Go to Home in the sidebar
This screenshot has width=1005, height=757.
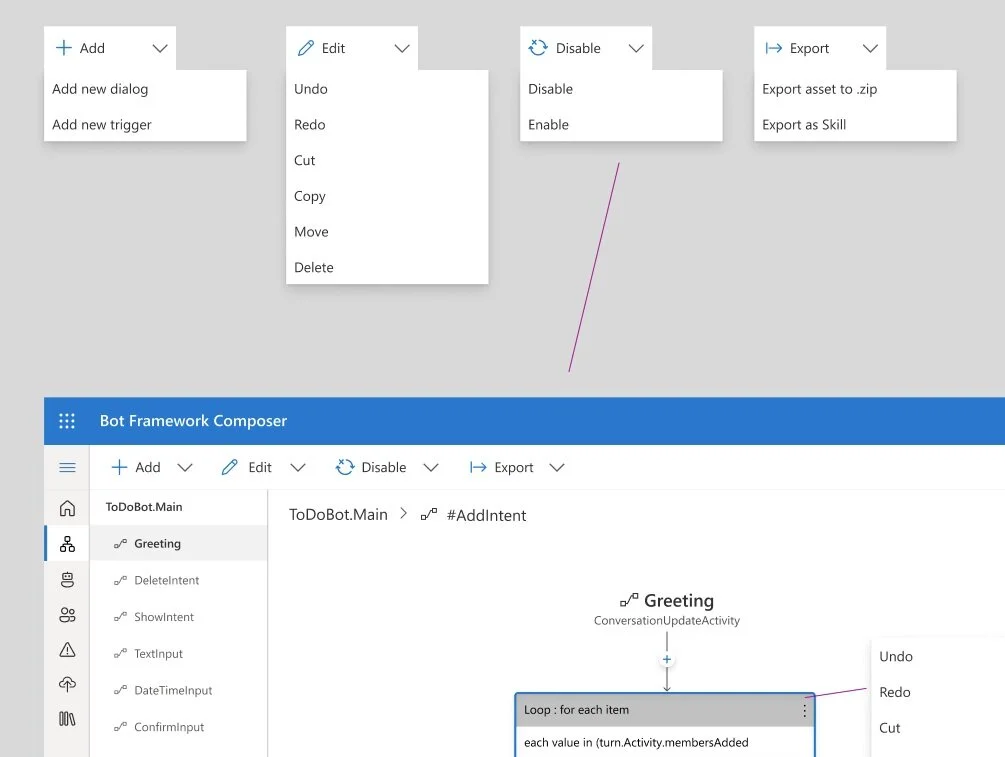[67, 508]
